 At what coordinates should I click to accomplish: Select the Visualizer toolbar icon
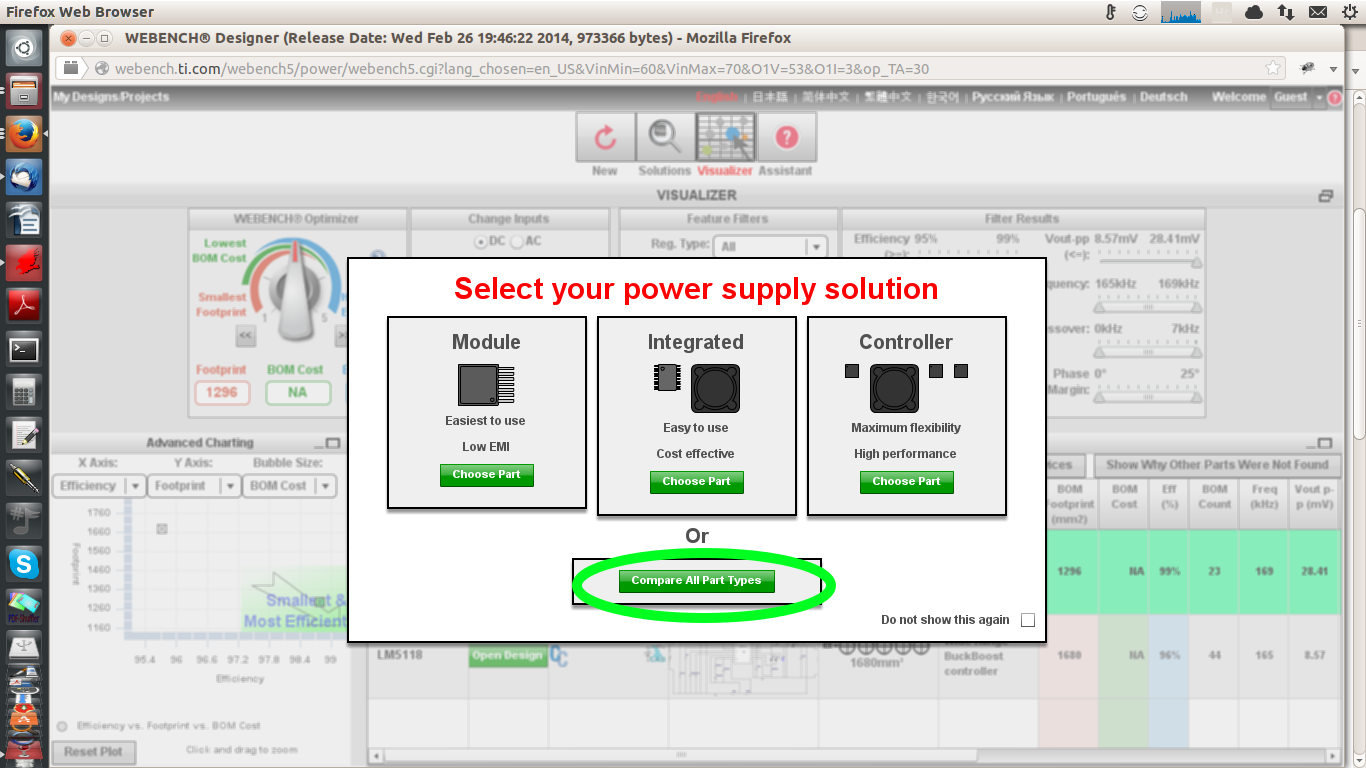click(x=725, y=137)
